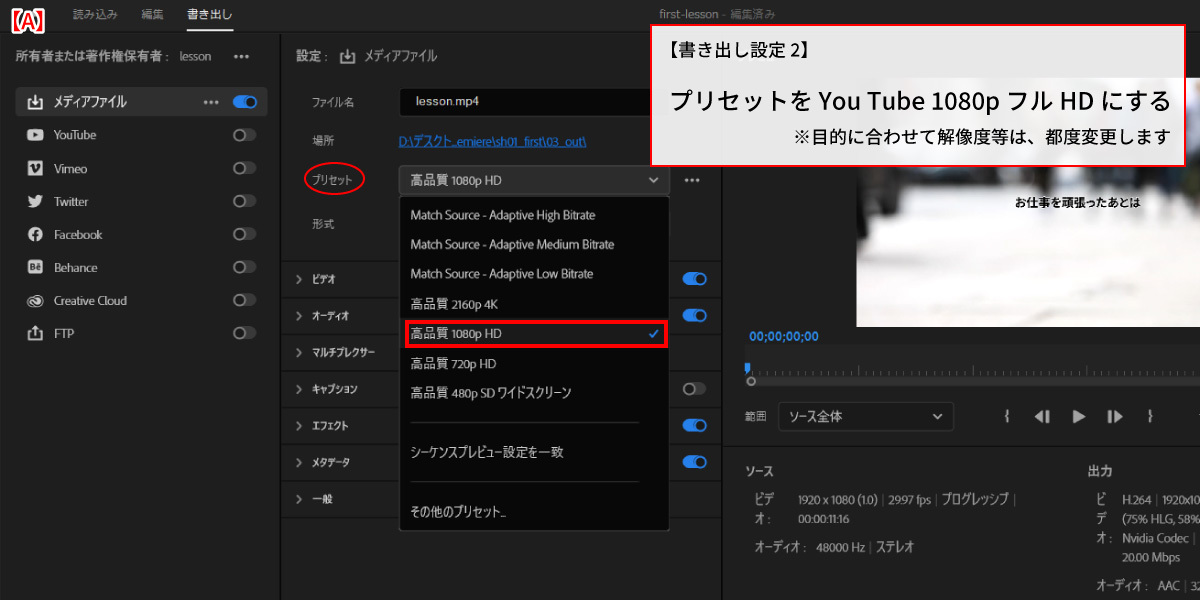Screen dimensions: 1200x600
Task: Click the media file export icon in sidebar
Action: (35, 102)
